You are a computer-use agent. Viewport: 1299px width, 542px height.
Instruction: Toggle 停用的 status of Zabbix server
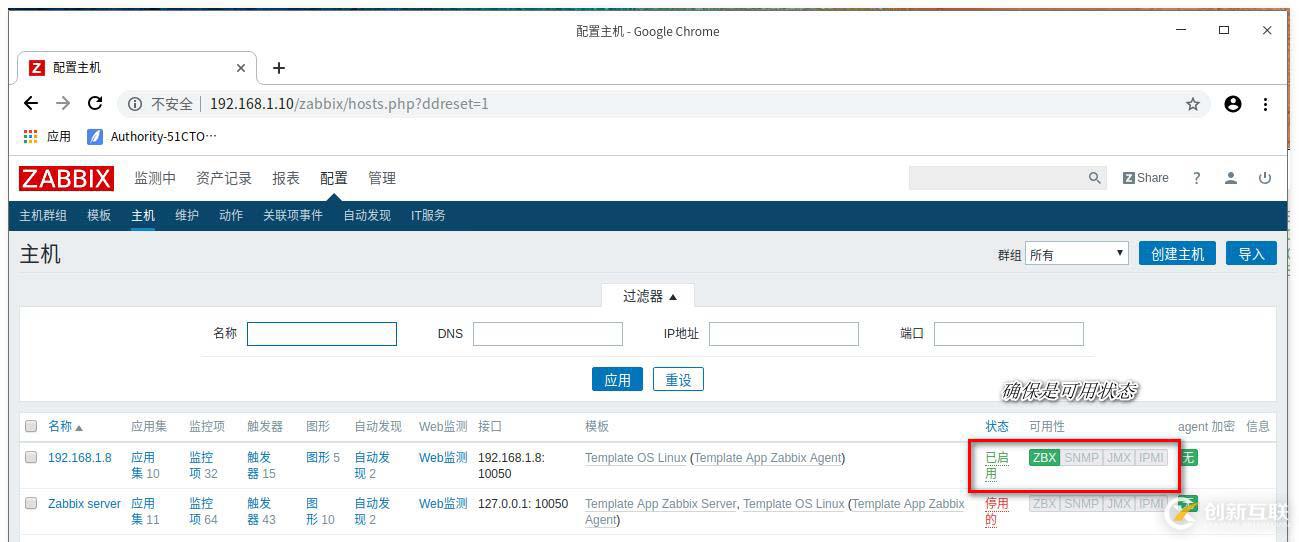pos(997,511)
